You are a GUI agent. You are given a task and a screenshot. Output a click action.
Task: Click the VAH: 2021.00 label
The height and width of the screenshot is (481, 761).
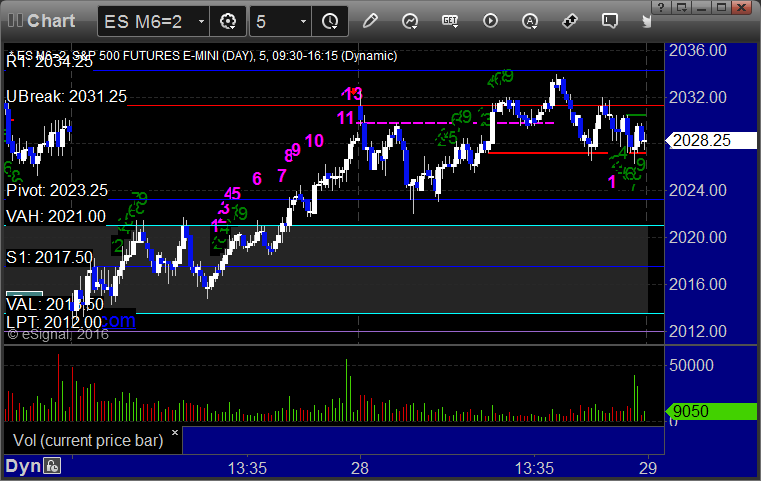56,216
